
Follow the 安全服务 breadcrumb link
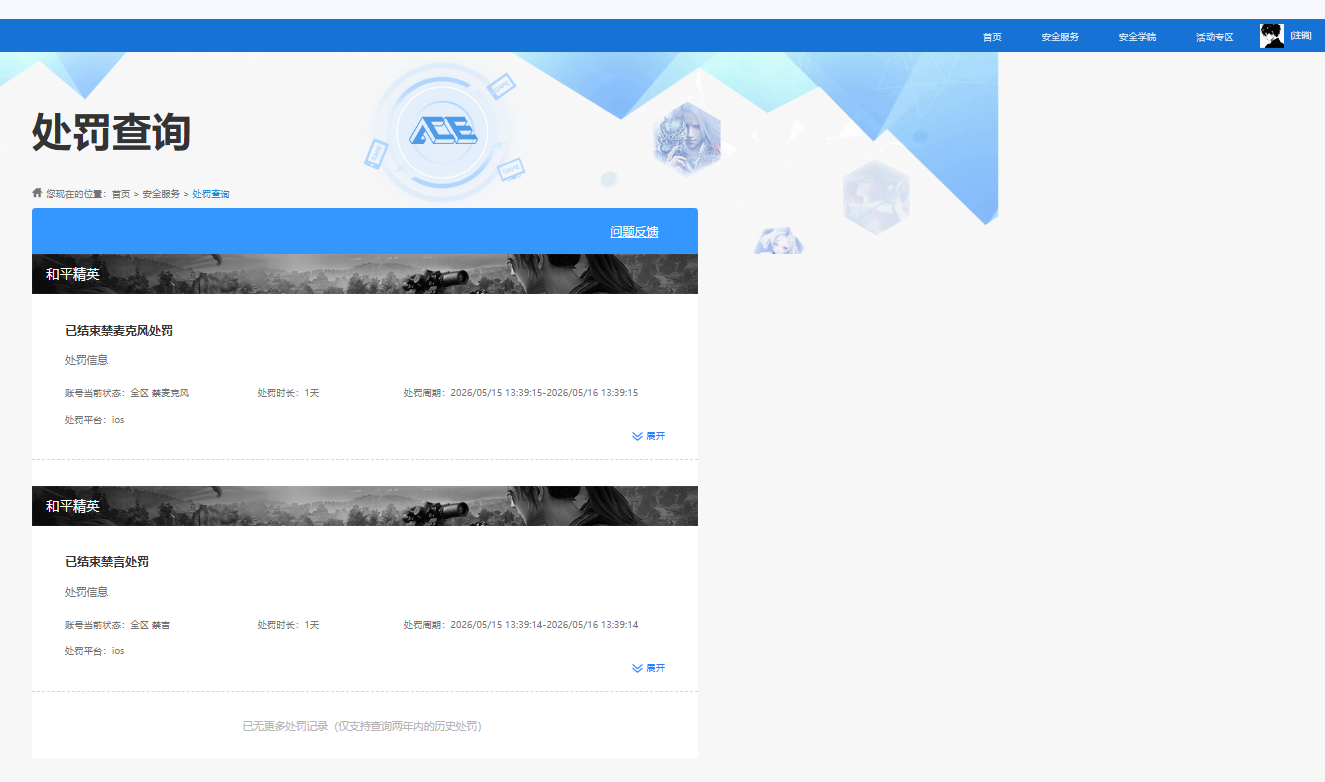(161, 194)
